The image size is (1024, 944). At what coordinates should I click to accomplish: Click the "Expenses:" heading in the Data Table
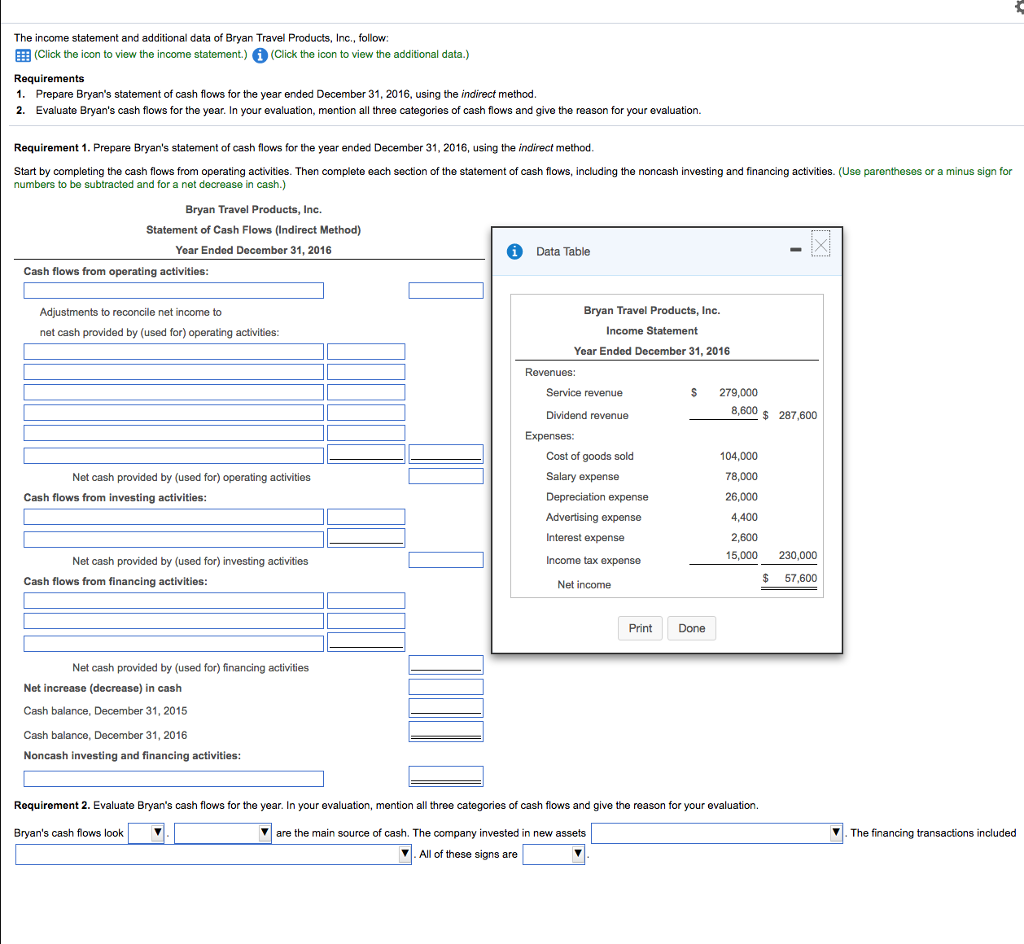coord(550,436)
